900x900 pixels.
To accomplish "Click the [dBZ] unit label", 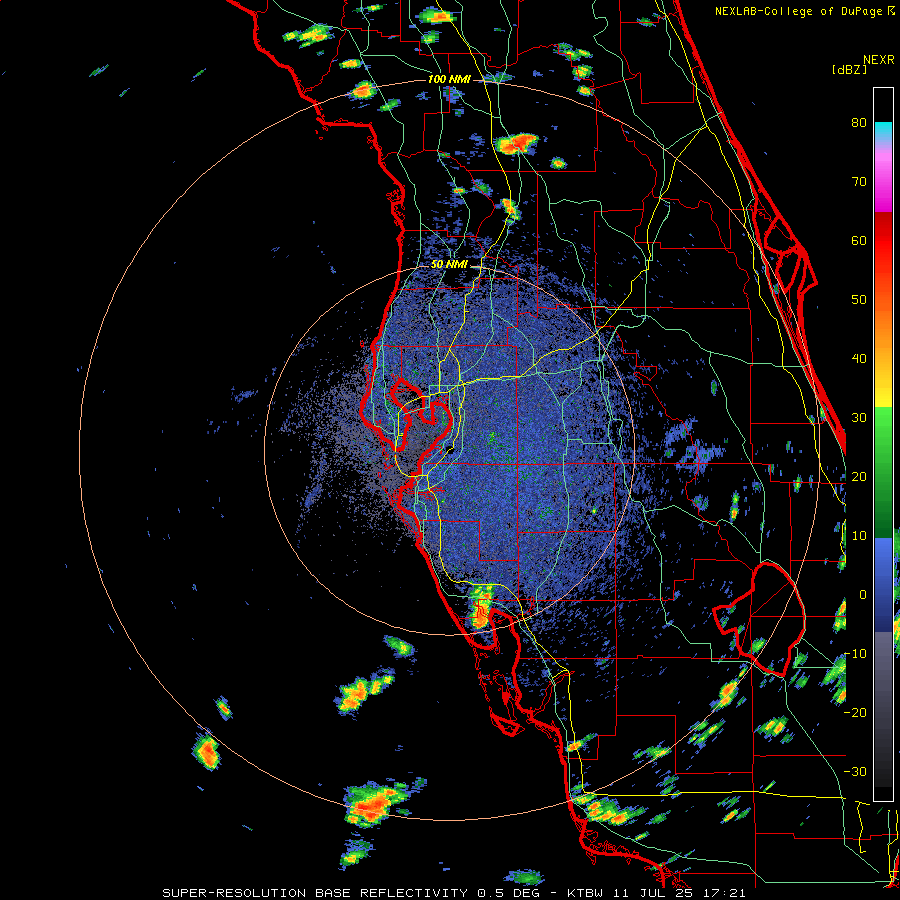I will tap(849, 69).
